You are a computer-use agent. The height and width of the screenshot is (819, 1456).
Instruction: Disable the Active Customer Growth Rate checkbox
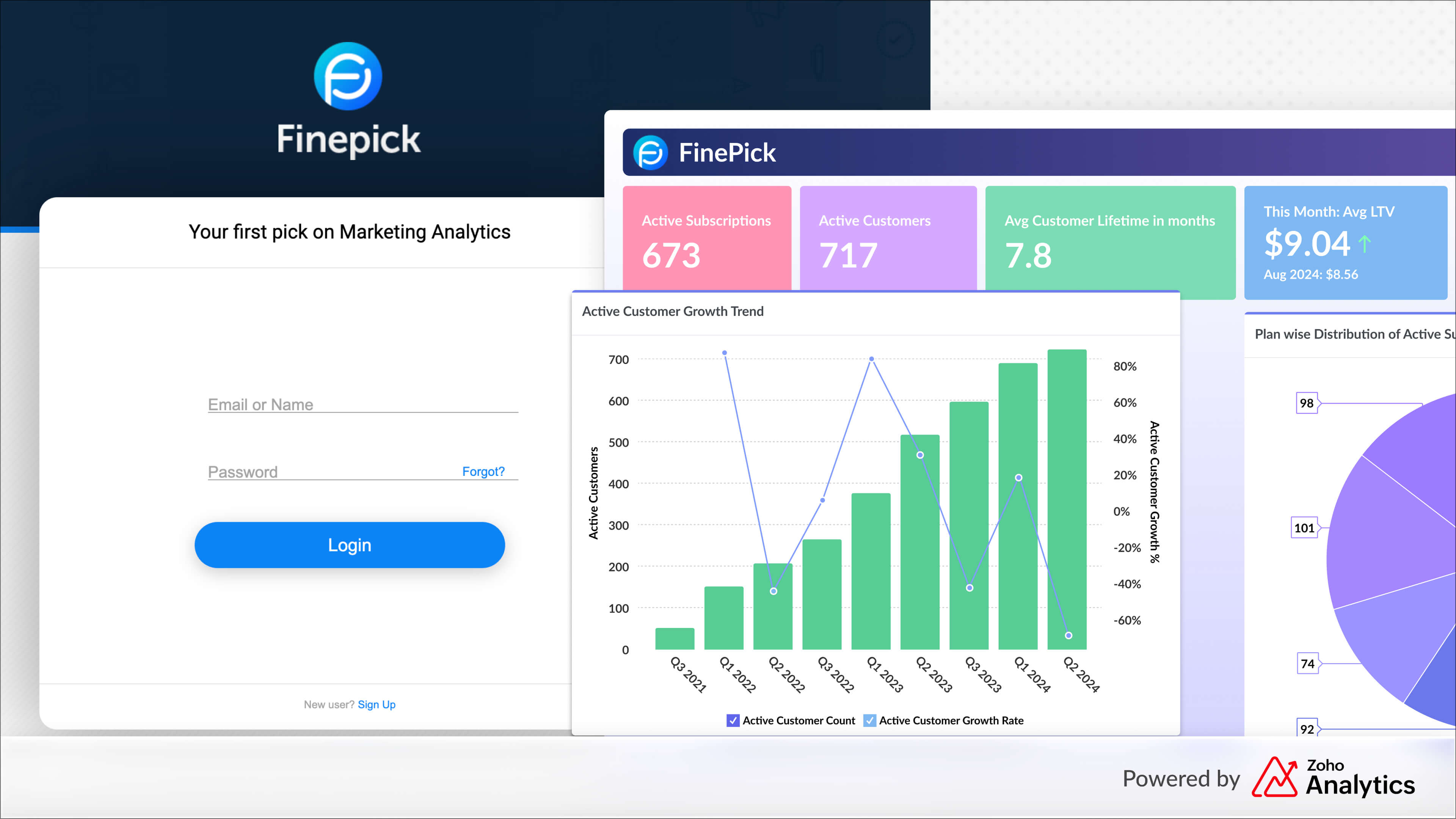coord(871,721)
